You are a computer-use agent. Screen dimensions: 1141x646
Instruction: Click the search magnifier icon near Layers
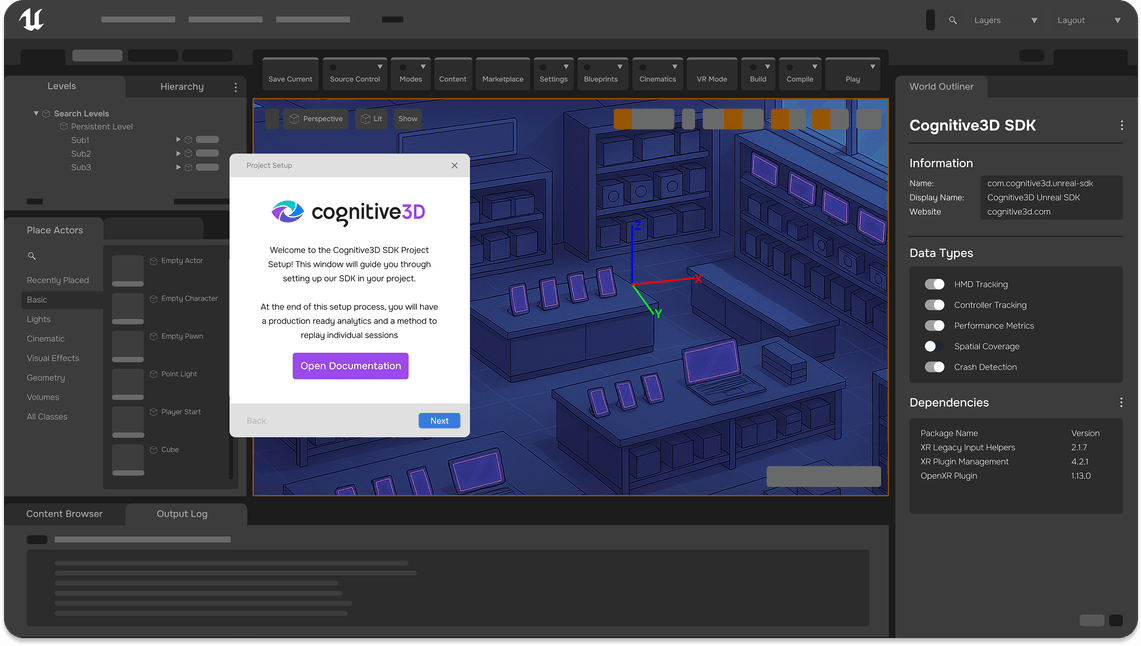pos(953,20)
